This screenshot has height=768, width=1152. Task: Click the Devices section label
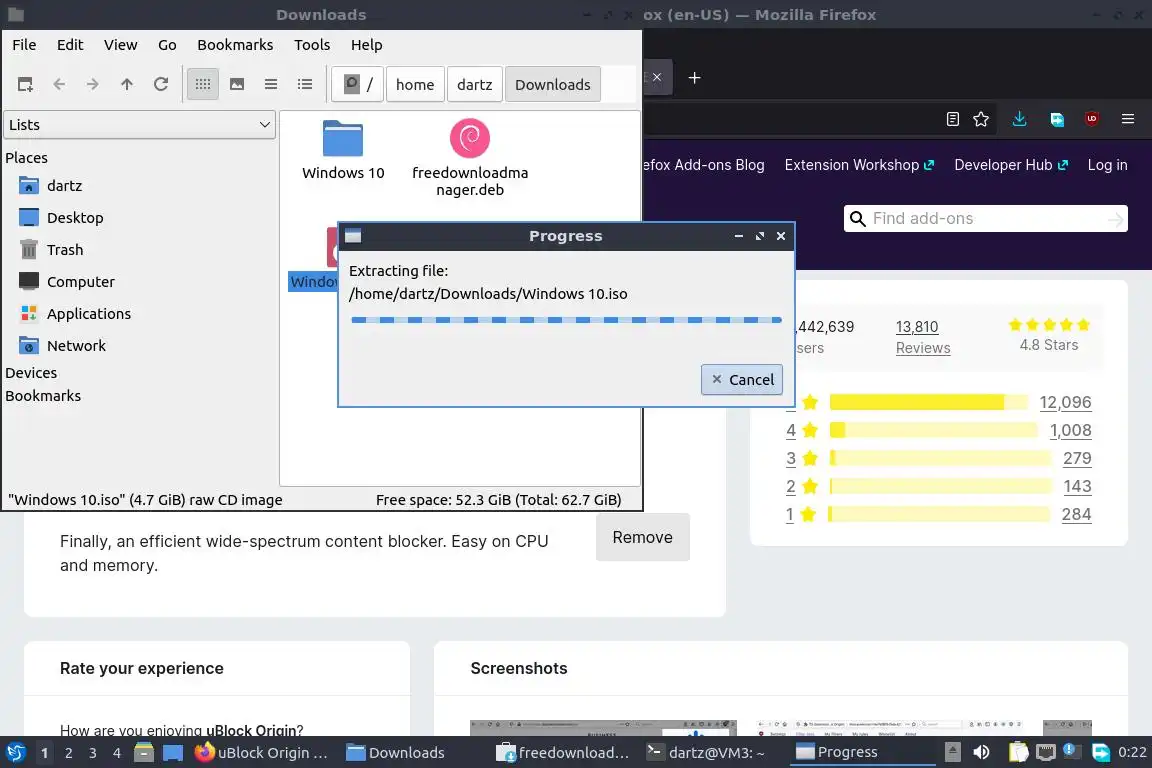[x=31, y=373]
